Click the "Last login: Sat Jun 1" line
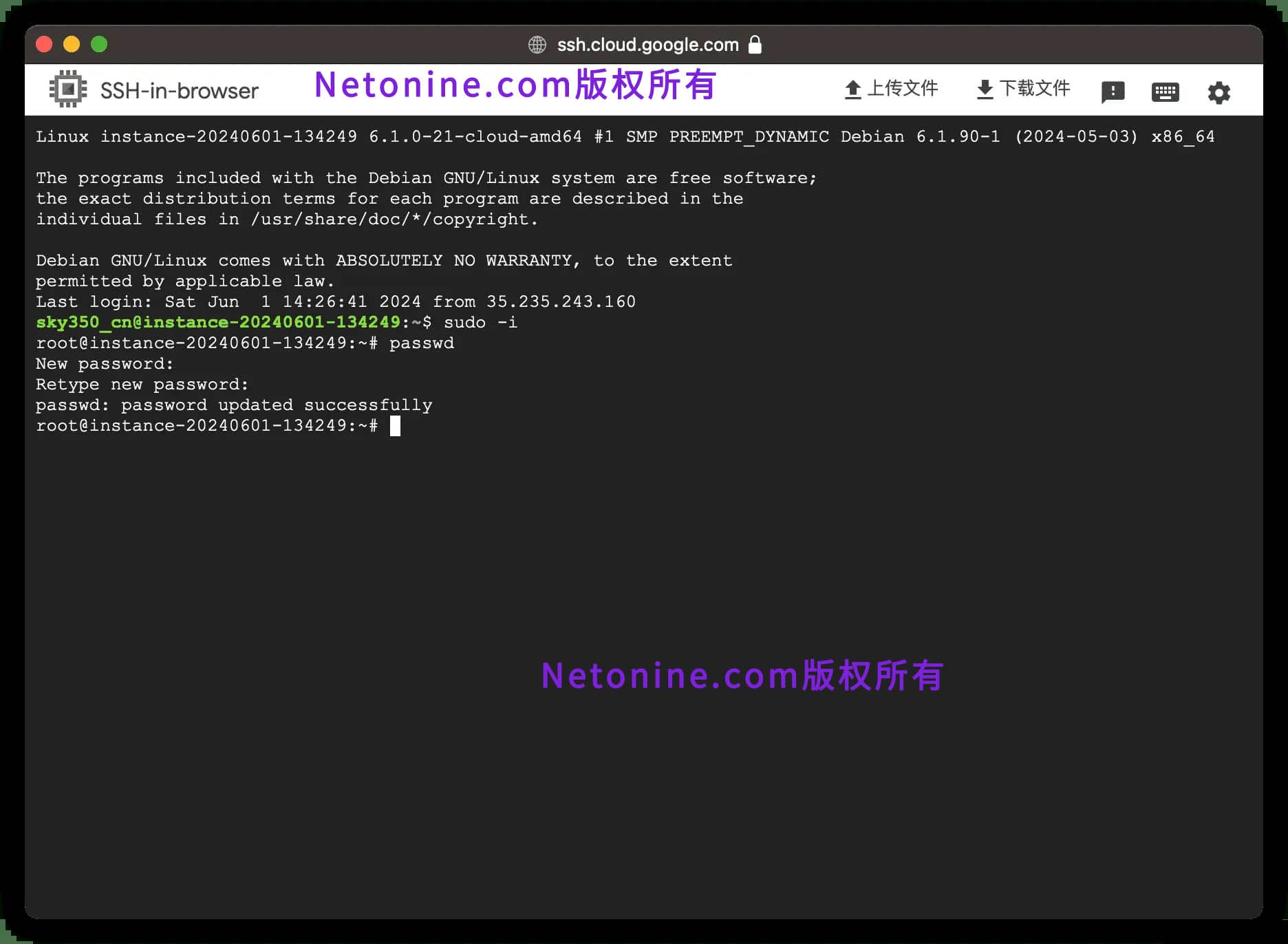Viewport: 1288px width, 944px height. click(x=336, y=301)
